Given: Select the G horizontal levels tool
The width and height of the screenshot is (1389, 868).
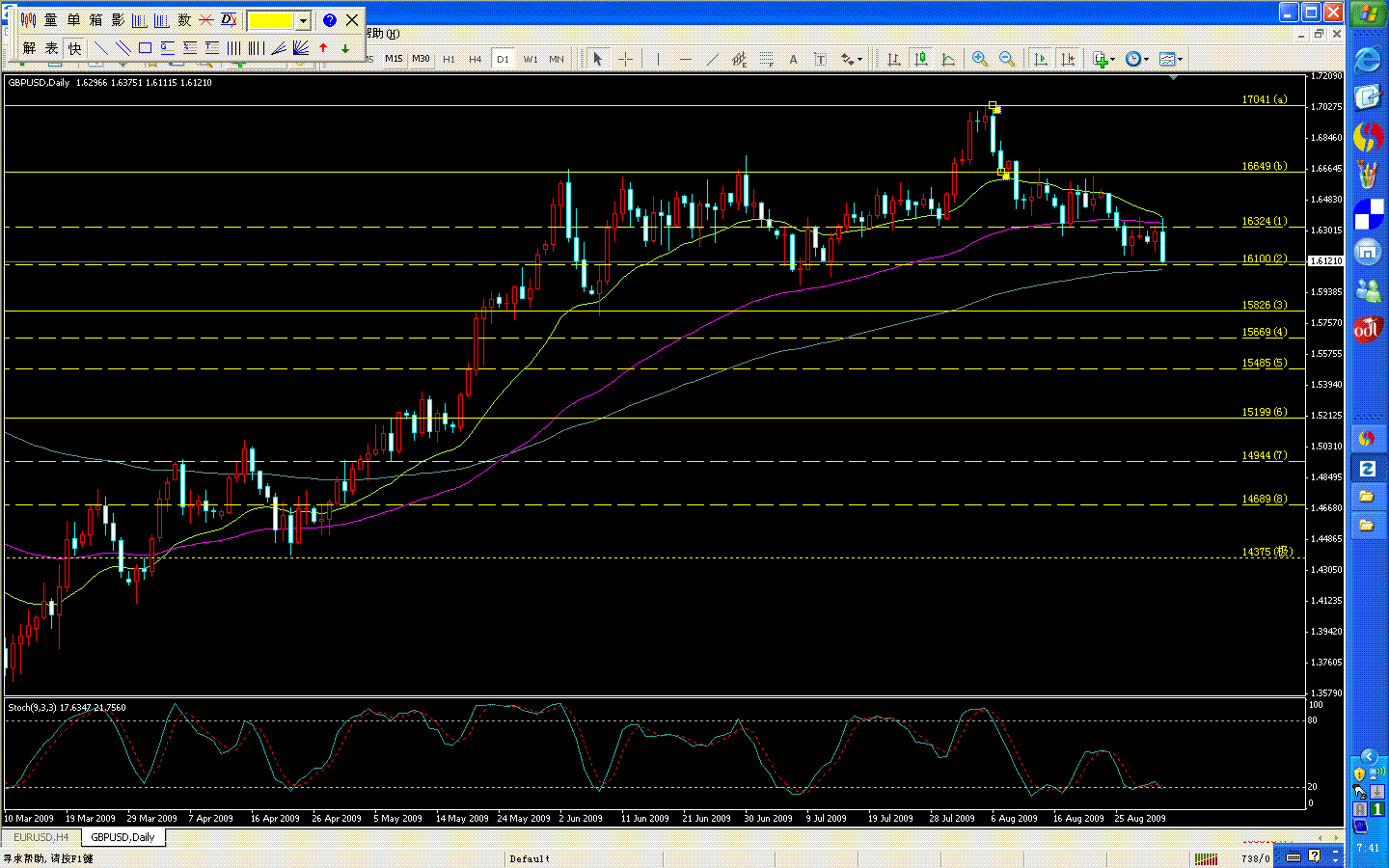Looking at the screenshot, I should coord(167,48).
